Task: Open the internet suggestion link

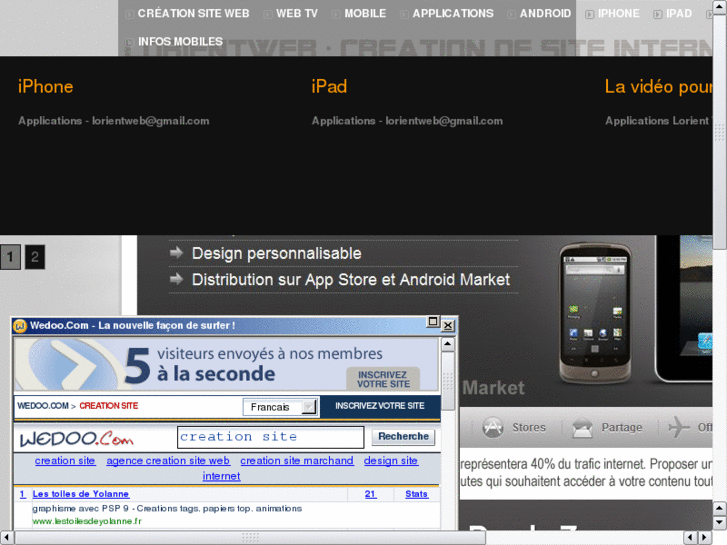Action: pos(221,476)
